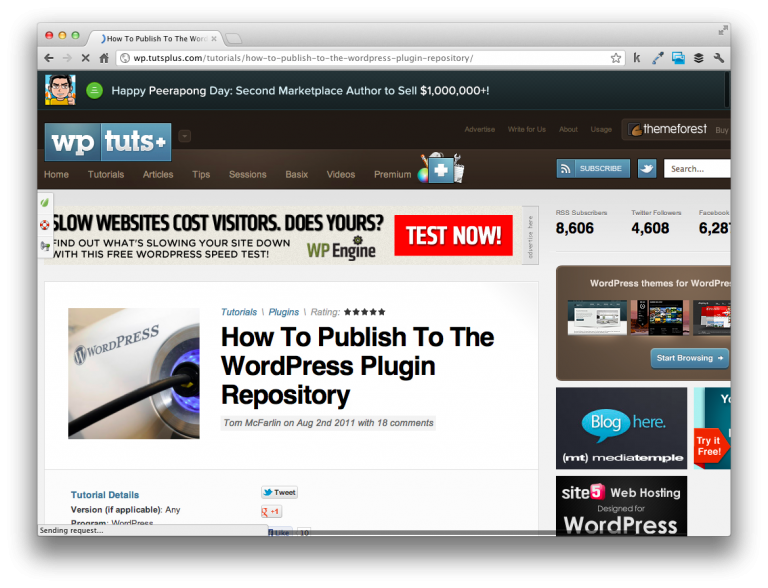This screenshot has height=588, width=768.
Task: Stop page loading with the X button
Action: (x=85, y=58)
